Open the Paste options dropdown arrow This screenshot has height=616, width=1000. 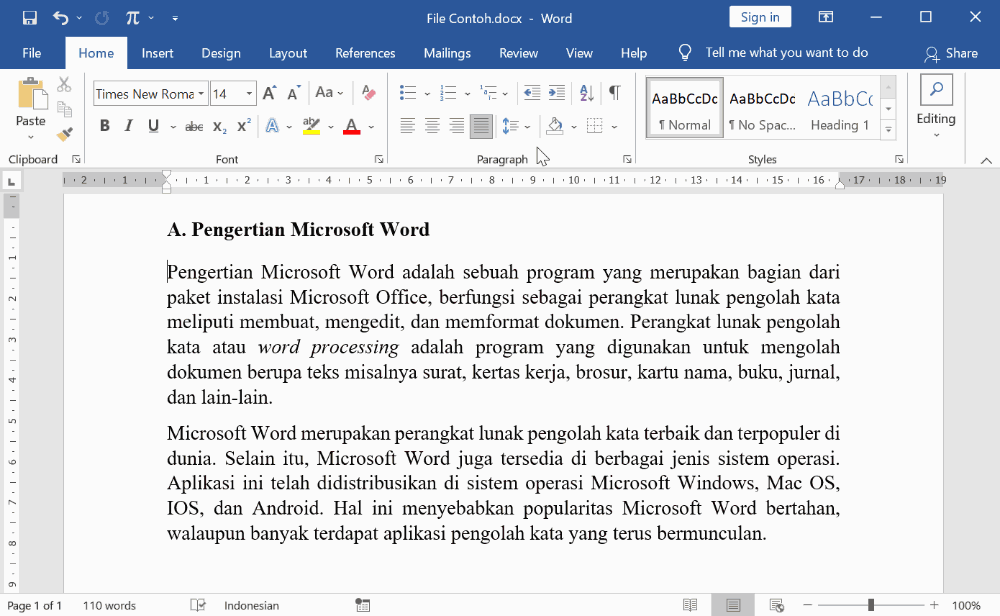point(31,136)
